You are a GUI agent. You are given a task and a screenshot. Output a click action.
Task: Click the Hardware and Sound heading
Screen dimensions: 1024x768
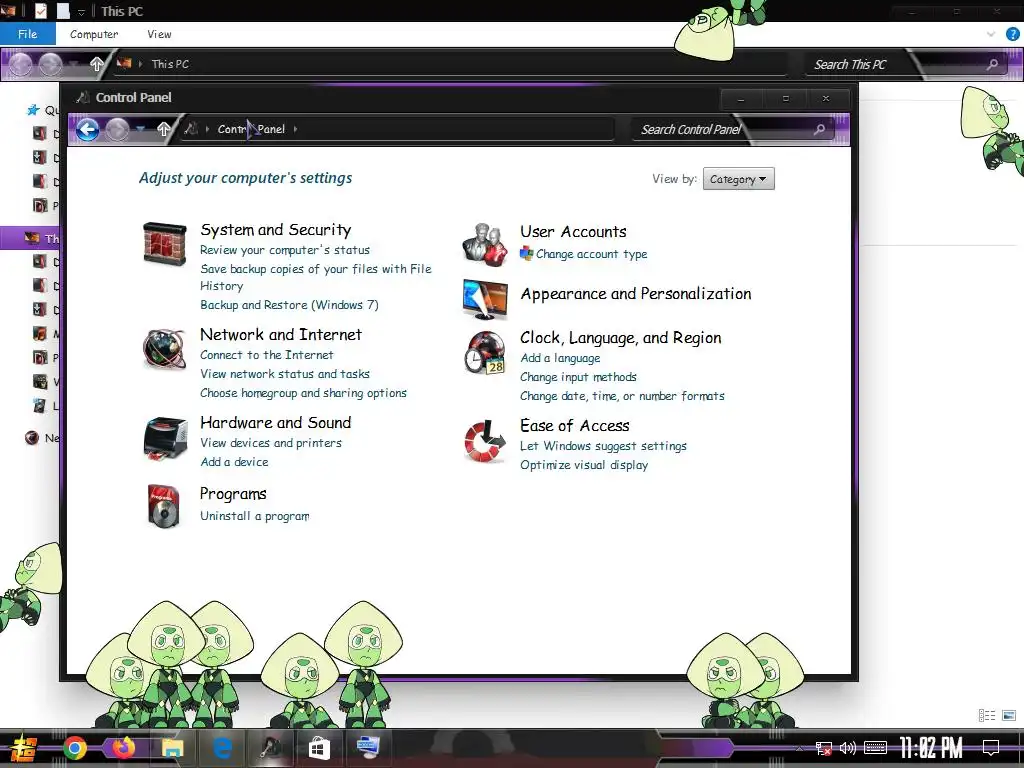pyautogui.click(x=276, y=423)
